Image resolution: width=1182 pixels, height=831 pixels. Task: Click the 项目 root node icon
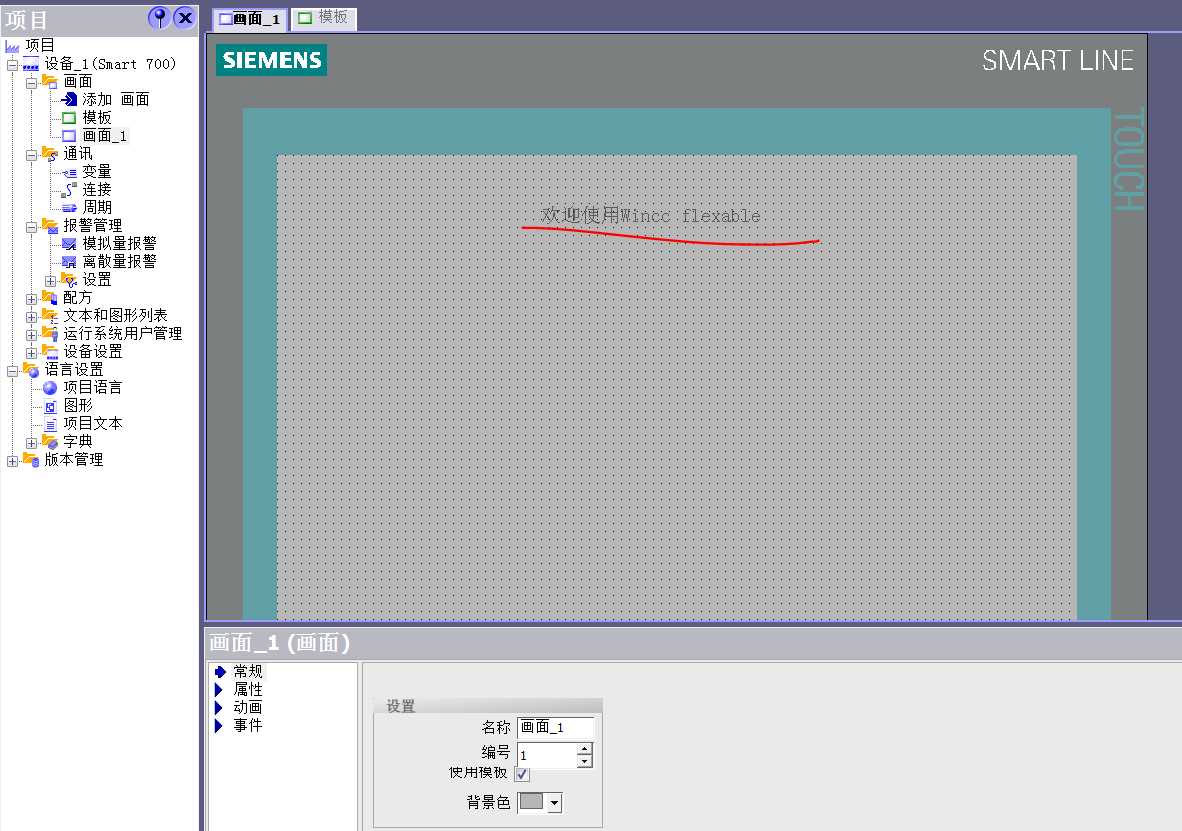pyautogui.click(x=12, y=46)
